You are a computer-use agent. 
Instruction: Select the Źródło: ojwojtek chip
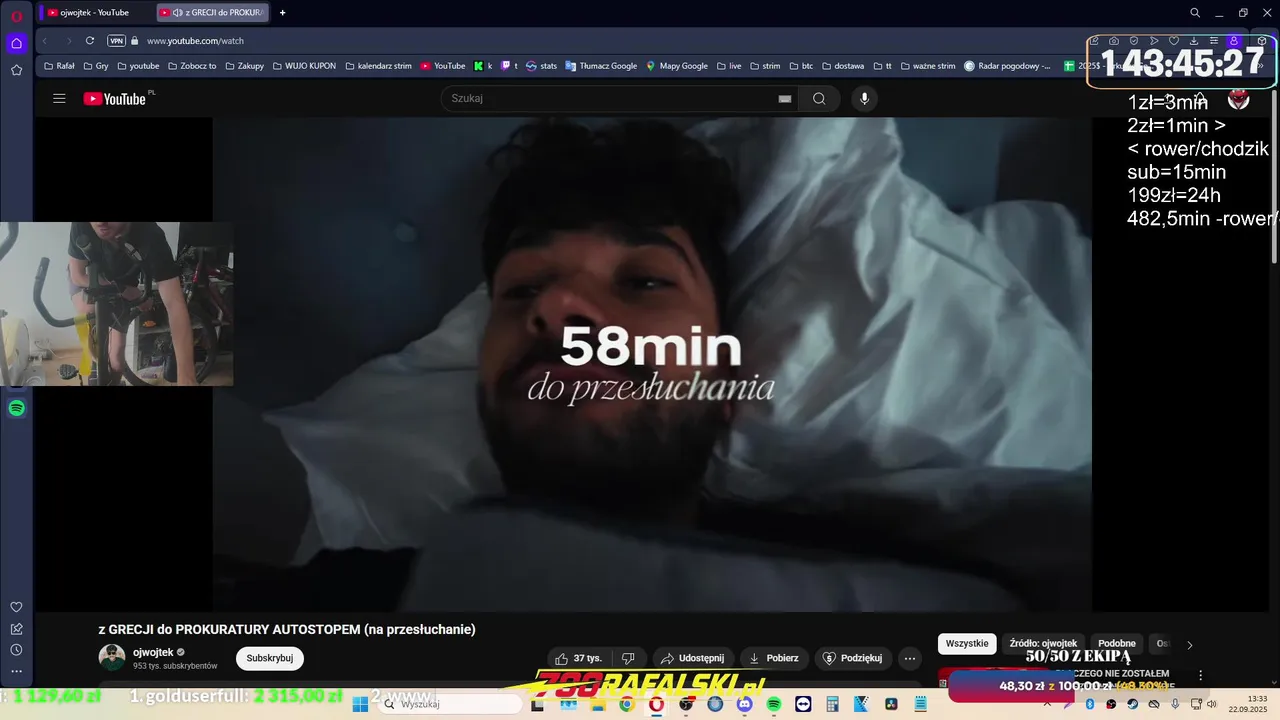point(1043,644)
